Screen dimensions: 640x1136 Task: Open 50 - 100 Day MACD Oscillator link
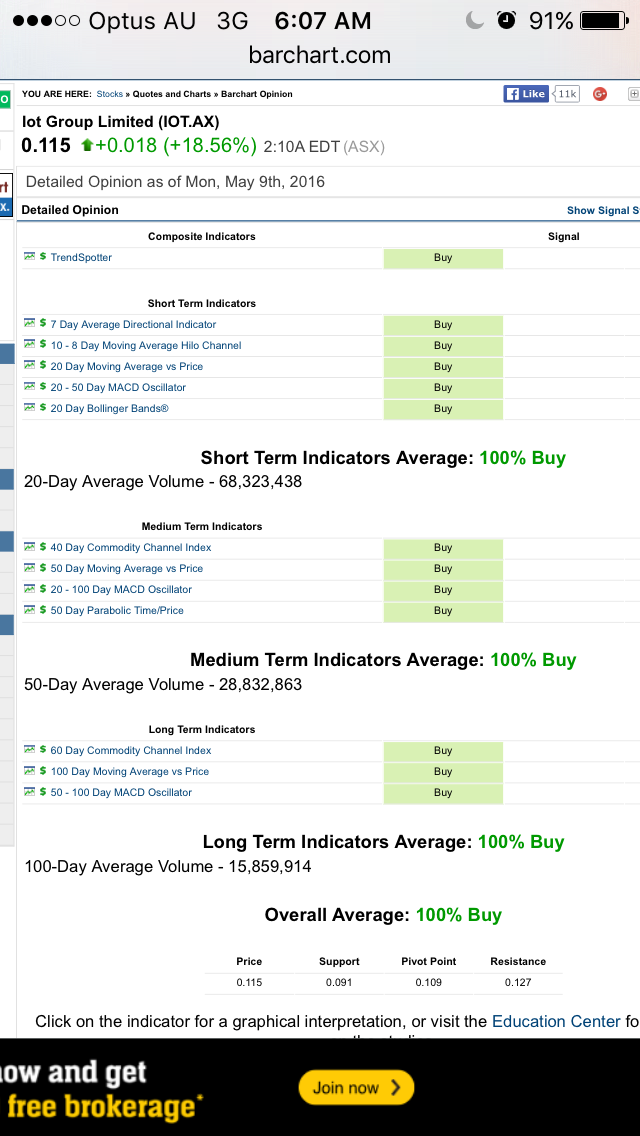click(x=121, y=793)
